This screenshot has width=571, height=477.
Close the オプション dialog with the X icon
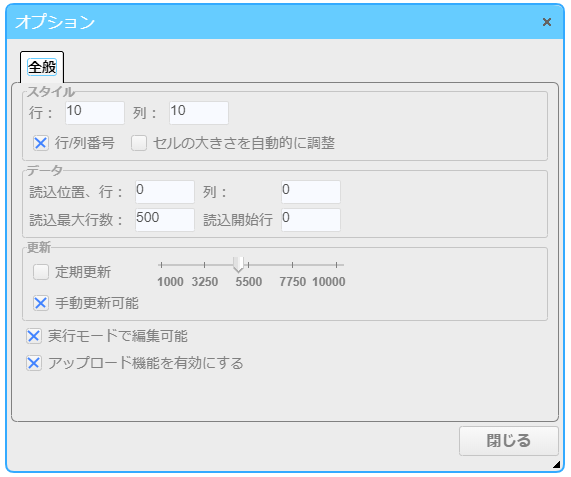tap(546, 22)
